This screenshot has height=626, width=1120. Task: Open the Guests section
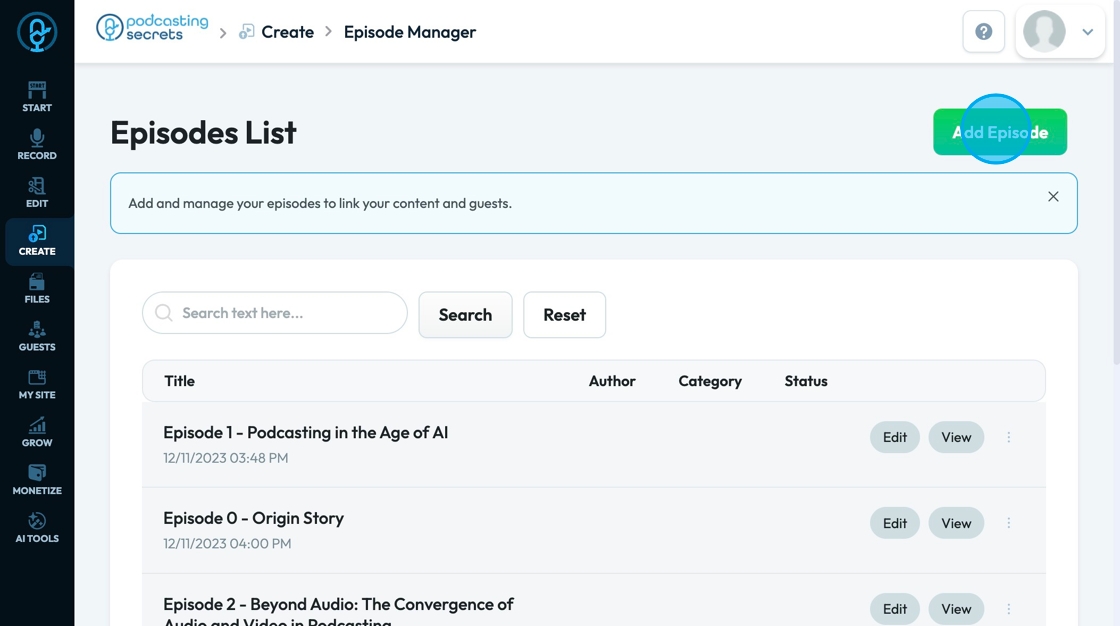click(x=37, y=337)
